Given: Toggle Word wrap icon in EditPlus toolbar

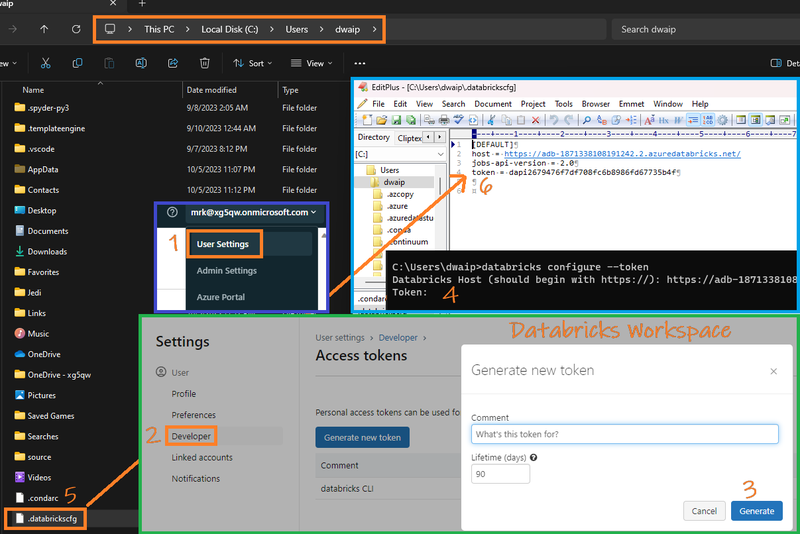Looking at the screenshot, I should pyautogui.click(x=679, y=120).
